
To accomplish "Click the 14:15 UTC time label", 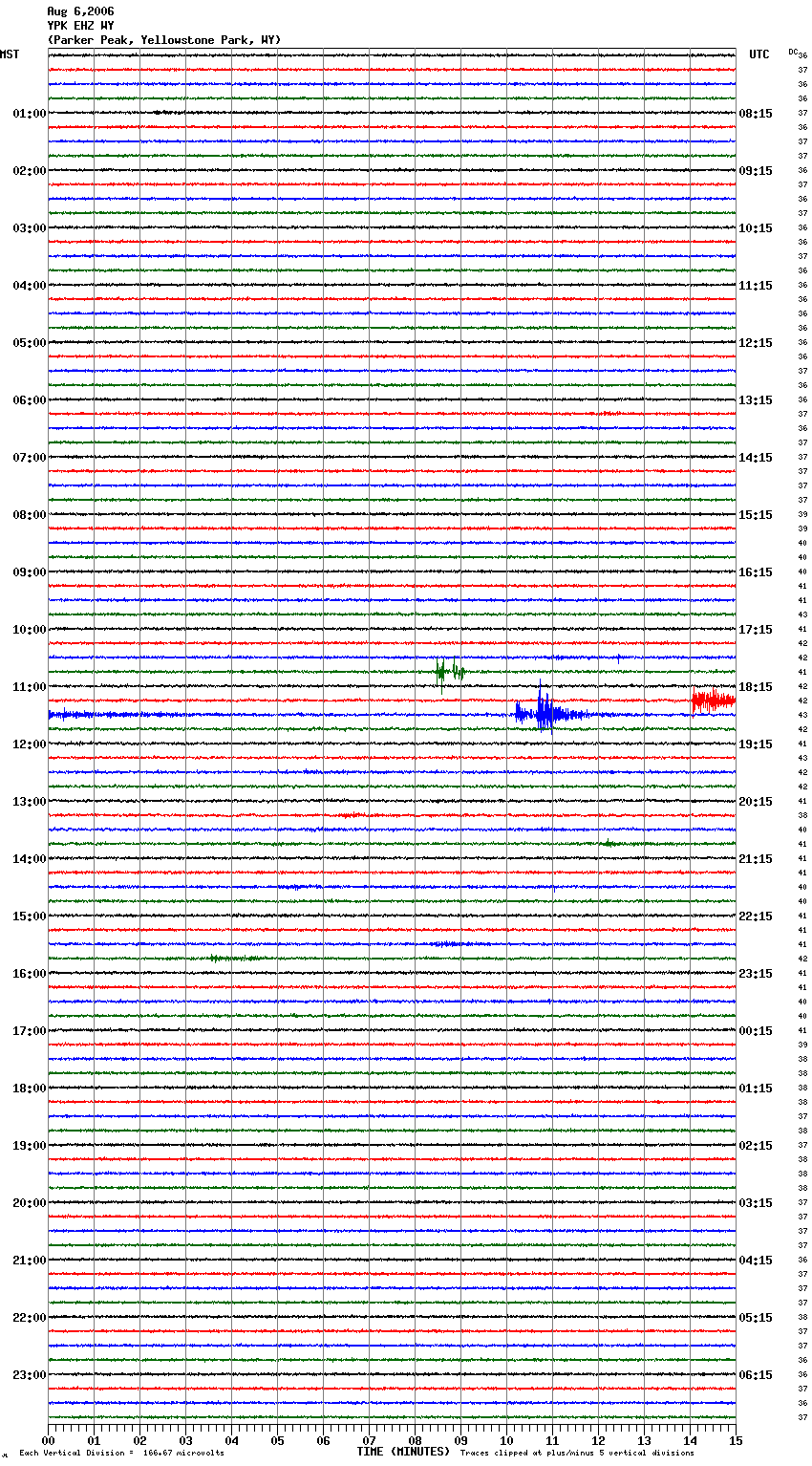I will tap(756, 458).
